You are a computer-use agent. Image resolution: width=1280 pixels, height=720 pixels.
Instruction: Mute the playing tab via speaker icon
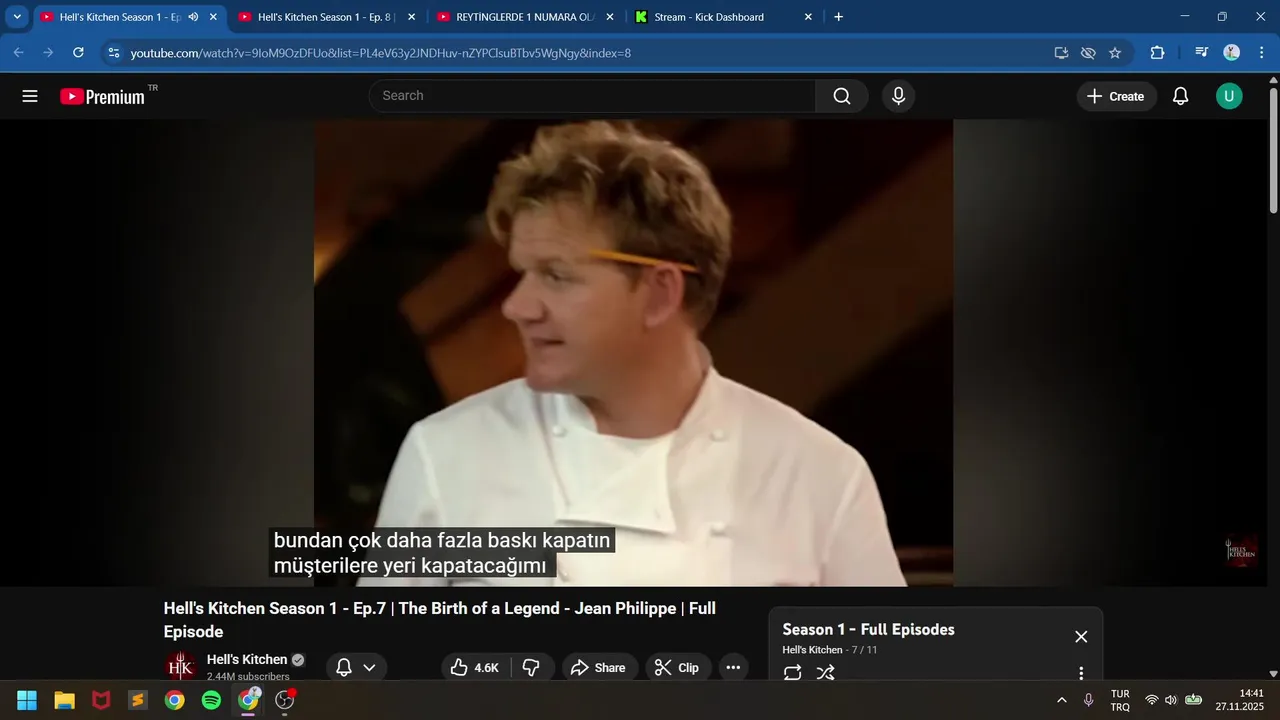point(193,17)
